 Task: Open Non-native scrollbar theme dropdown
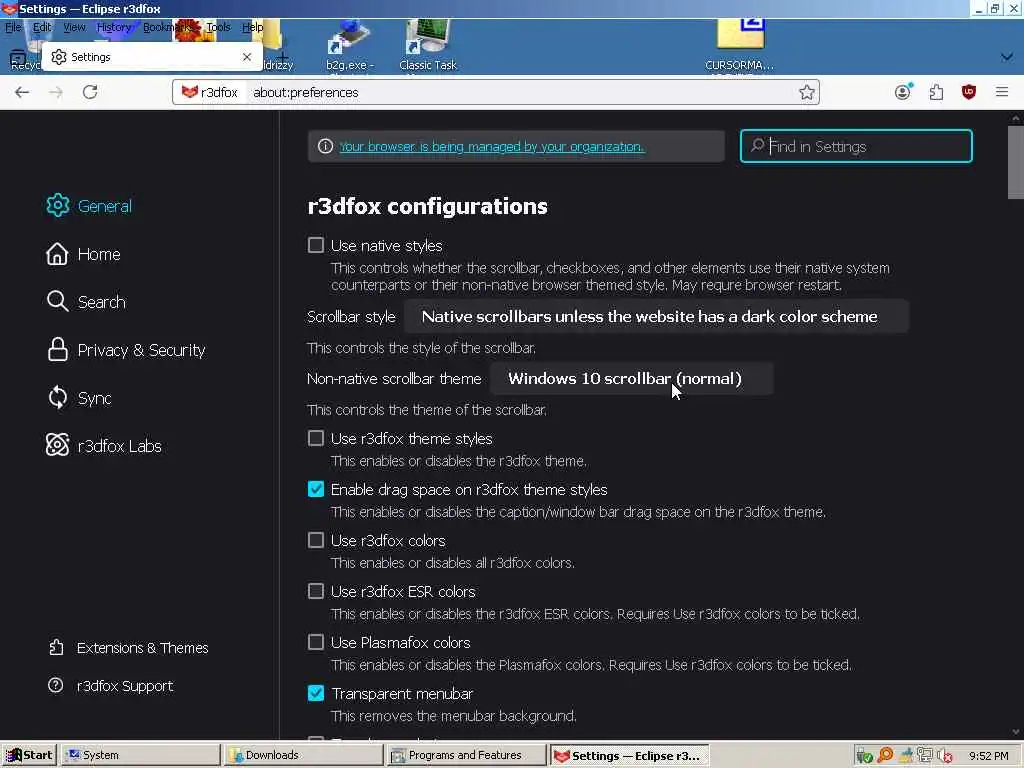[632, 378]
